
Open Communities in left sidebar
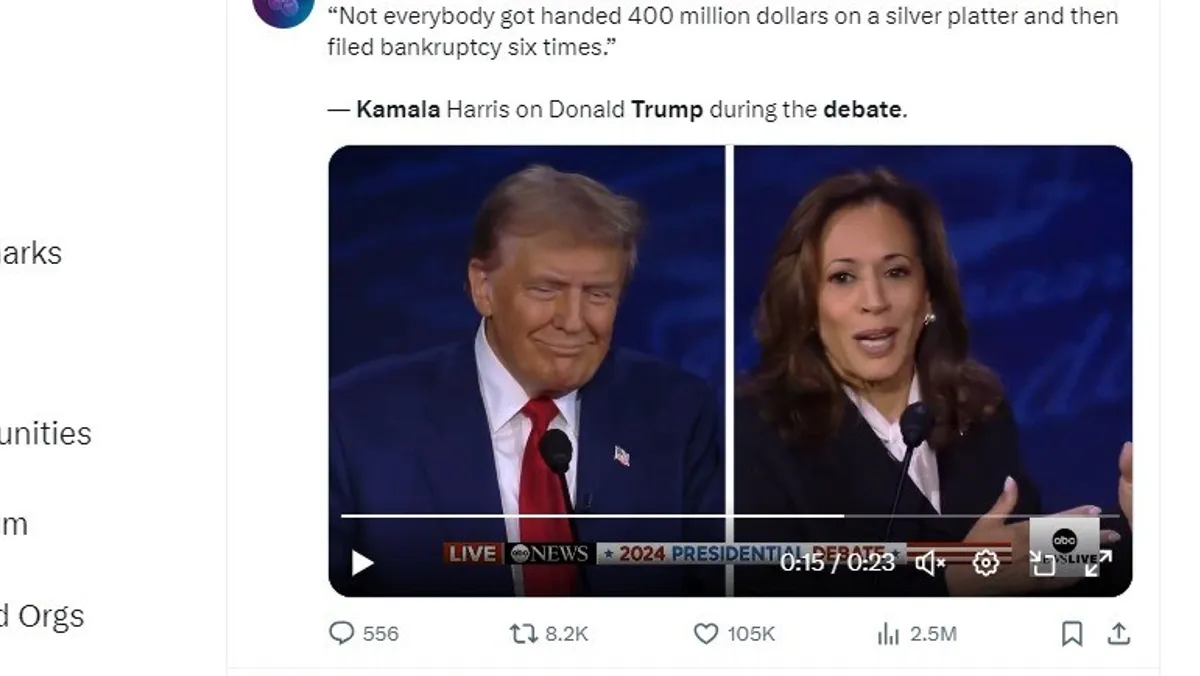[45, 434]
